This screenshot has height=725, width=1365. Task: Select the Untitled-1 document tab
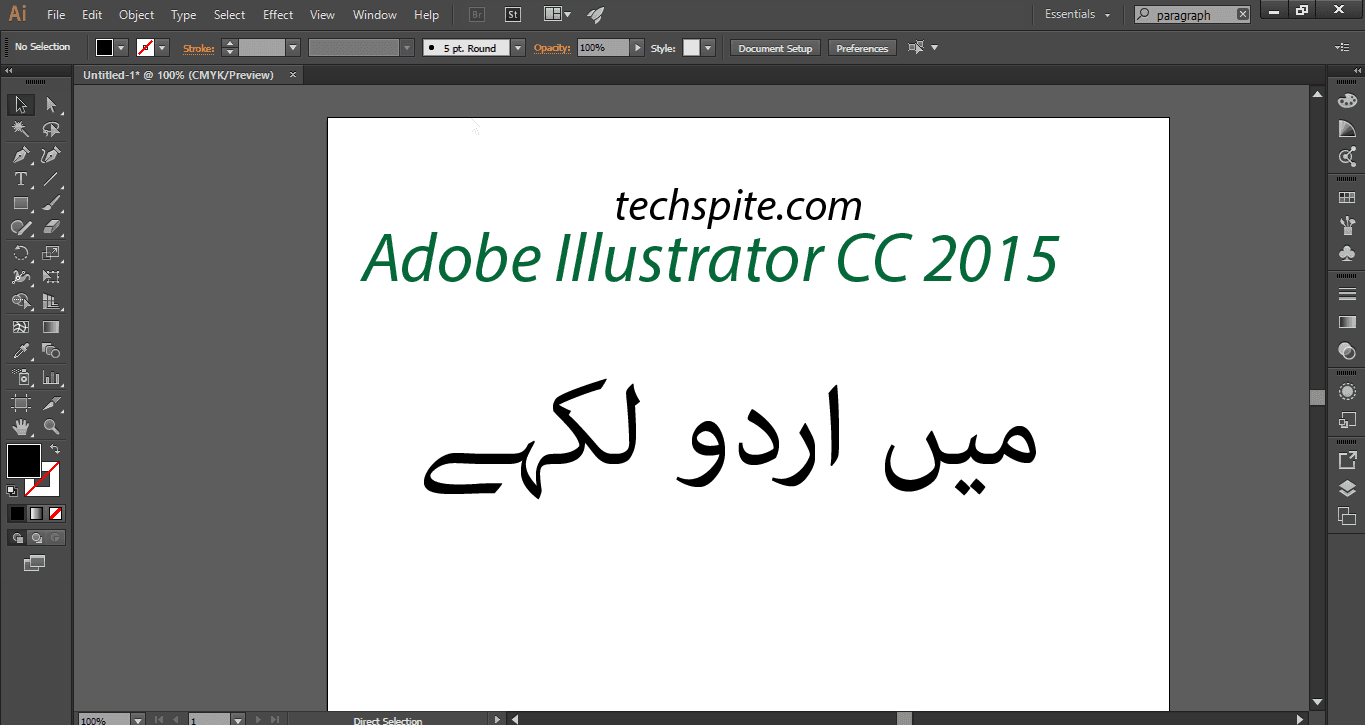click(x=180, y=74)
